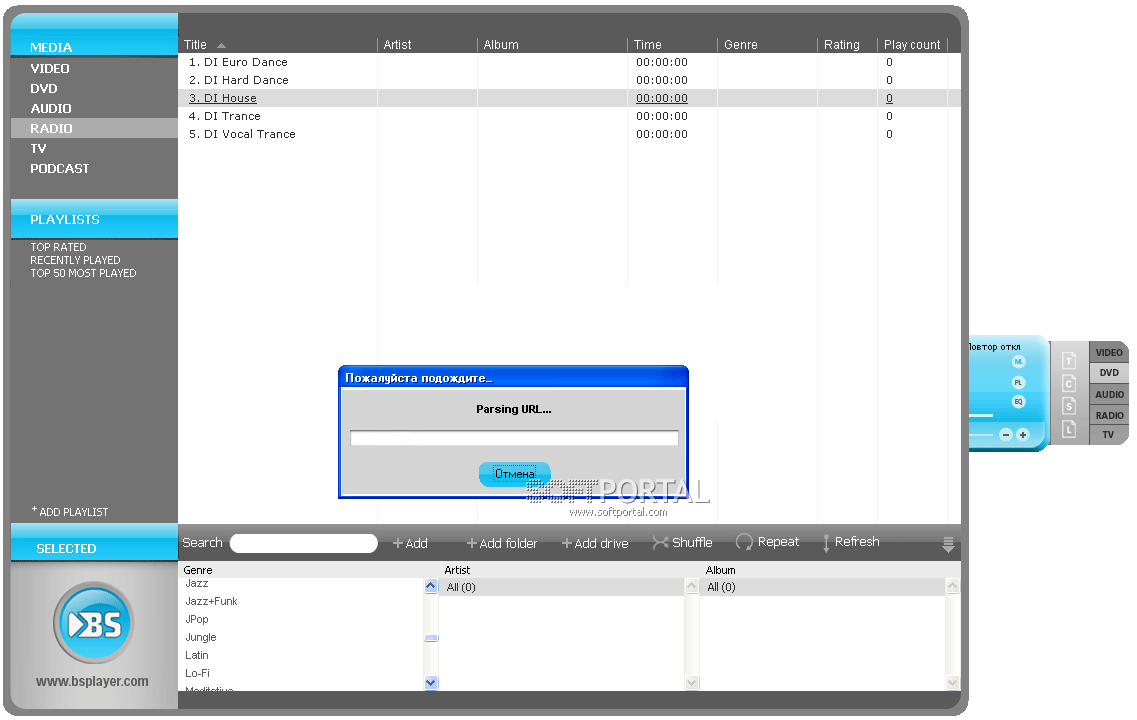1137x720 pixels.
Task: Select Latin genre
Action: [x=197, y=655]
